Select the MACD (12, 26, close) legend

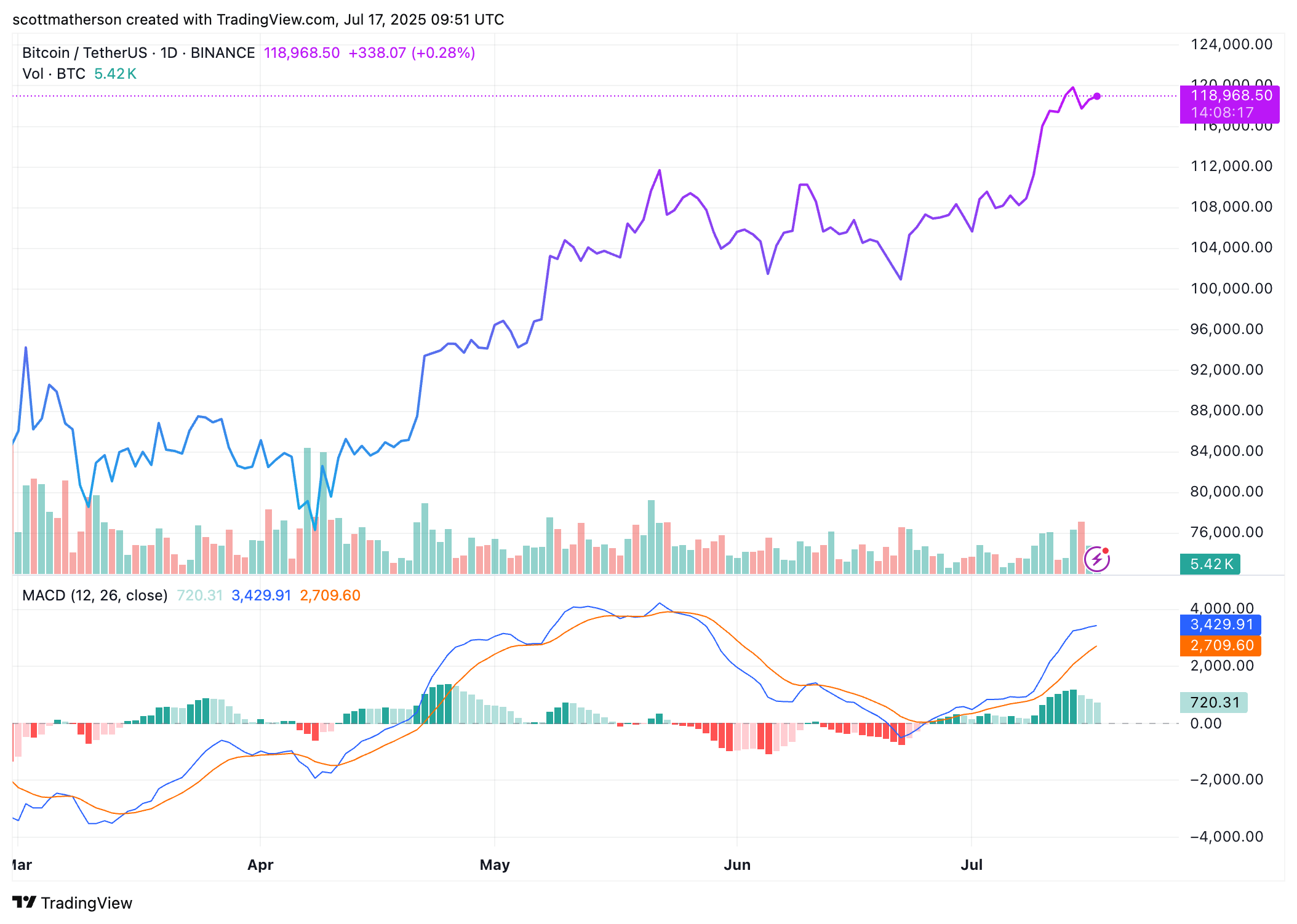click(95, 595)
